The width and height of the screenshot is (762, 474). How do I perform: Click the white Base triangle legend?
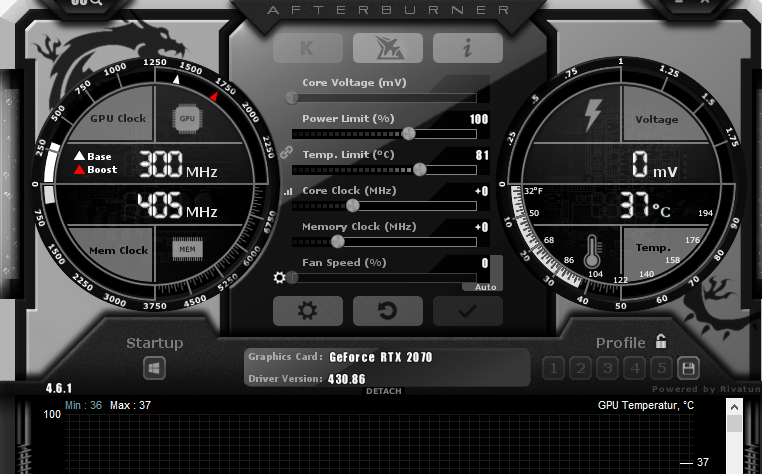(79, 156)
